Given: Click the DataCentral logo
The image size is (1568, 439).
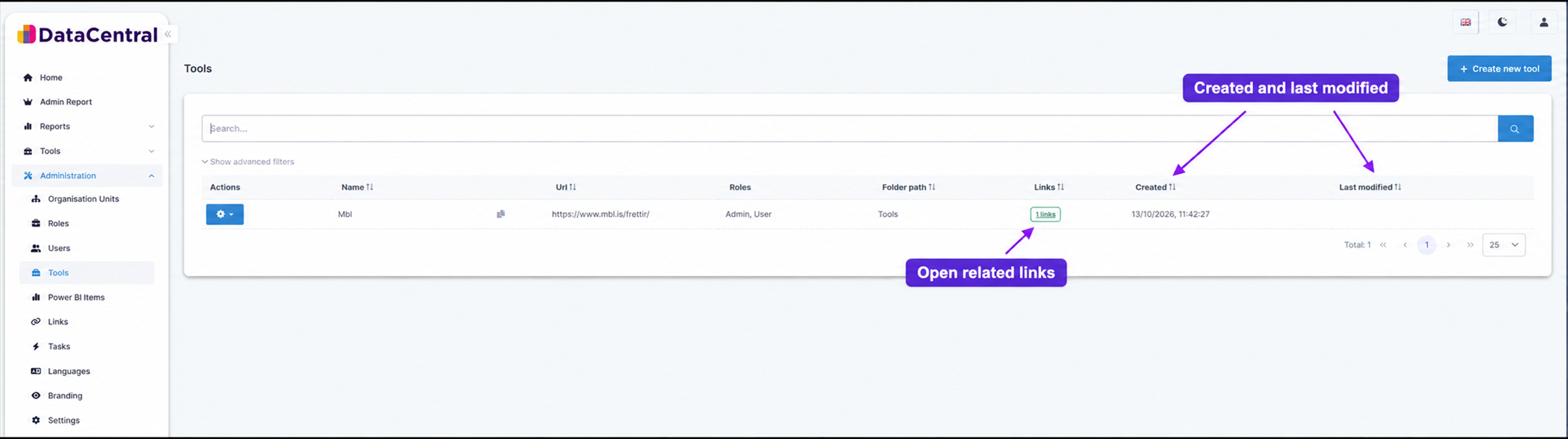Looking at the screenshot, I should tap(87, 35).
